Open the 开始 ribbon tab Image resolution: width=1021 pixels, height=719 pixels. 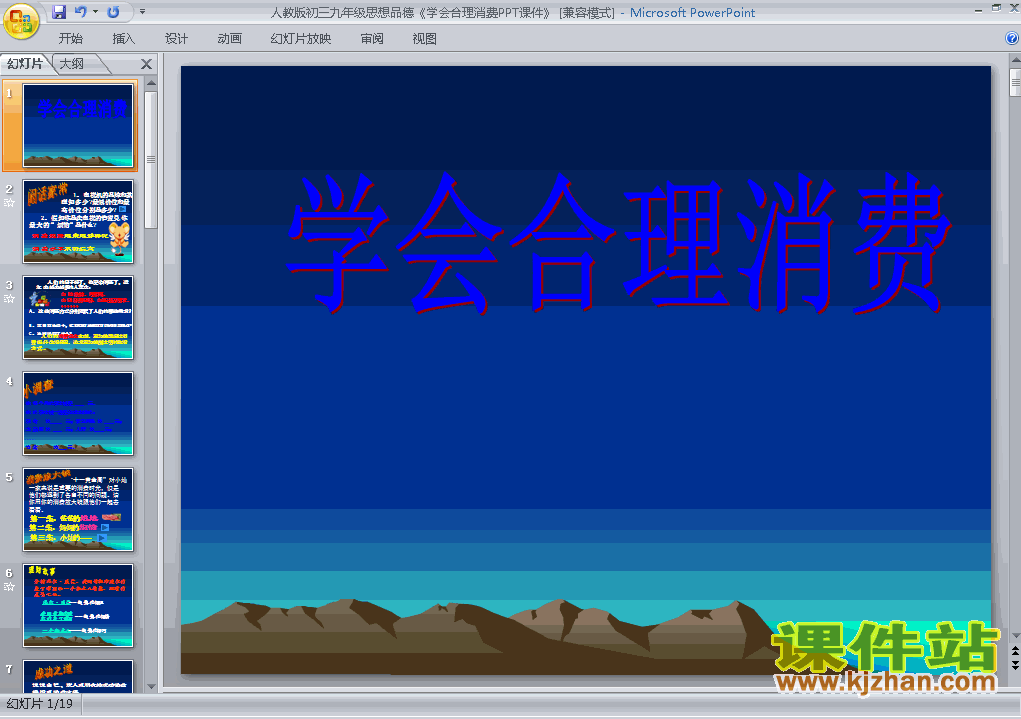[70, 38]
